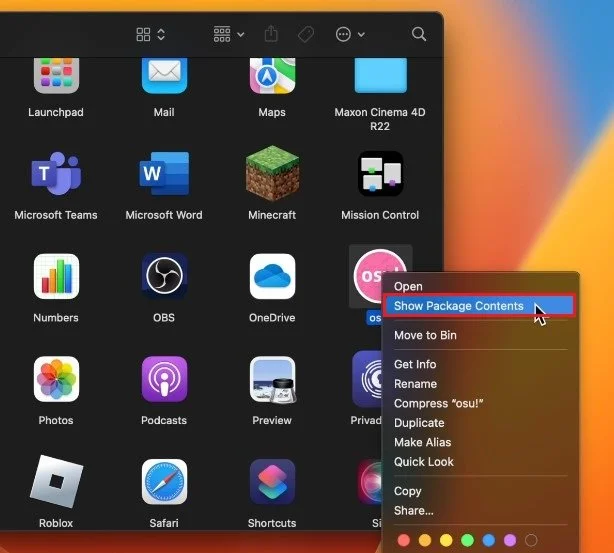Apply the gray tag circle
The width and height of the screenshot is (614, 553).
[531, 540]
